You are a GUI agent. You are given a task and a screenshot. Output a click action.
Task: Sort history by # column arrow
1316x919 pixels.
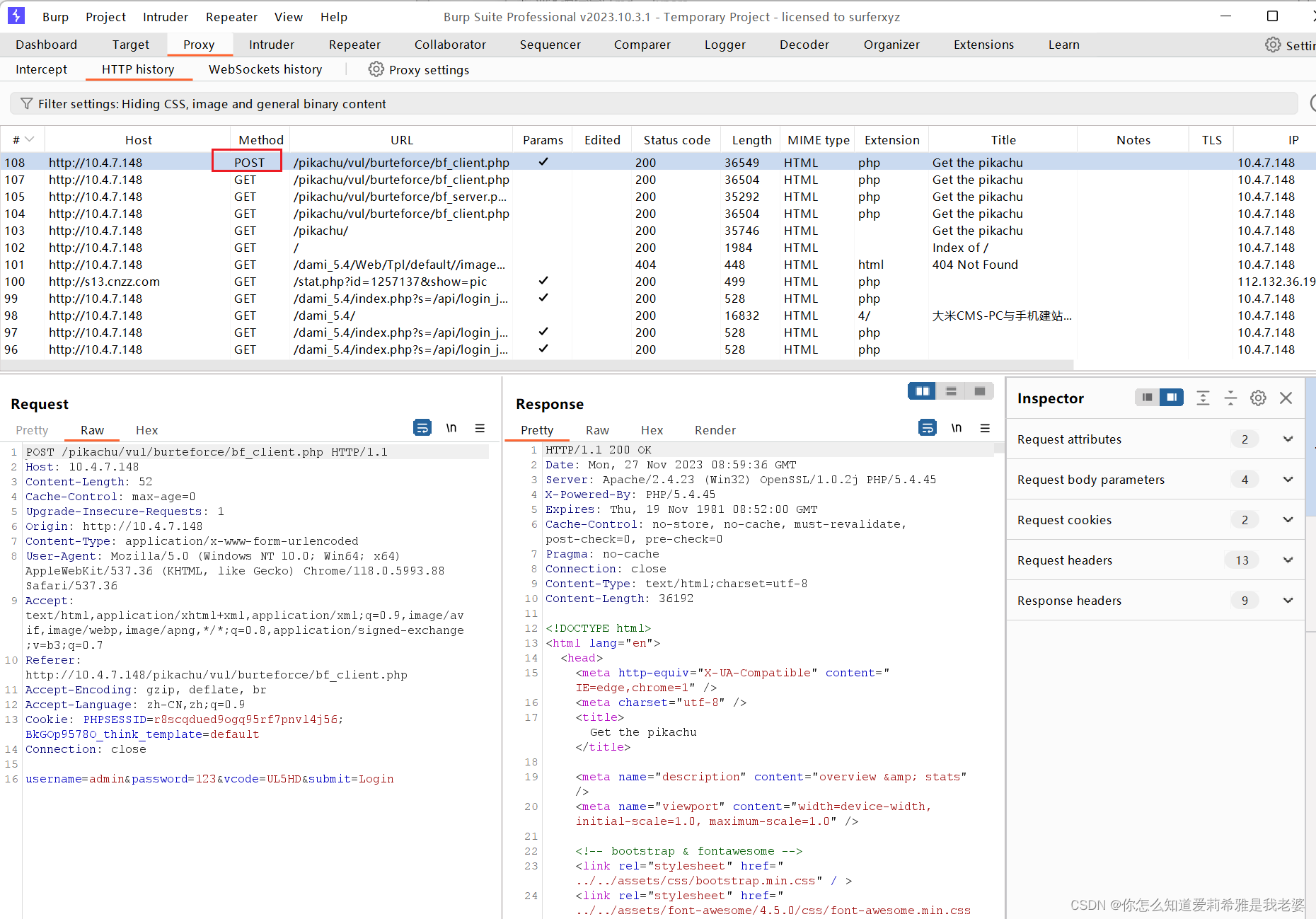point(30,139)
